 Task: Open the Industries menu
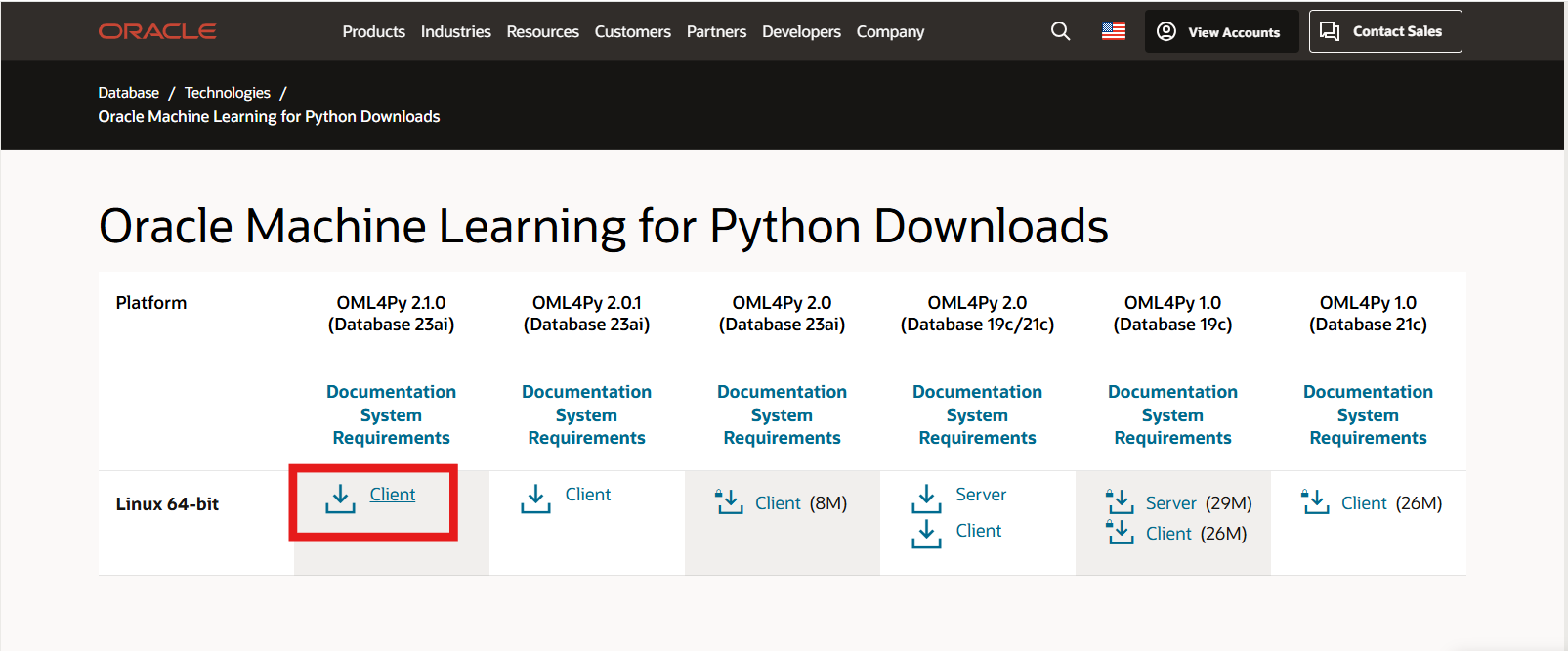tap(455, 31)
